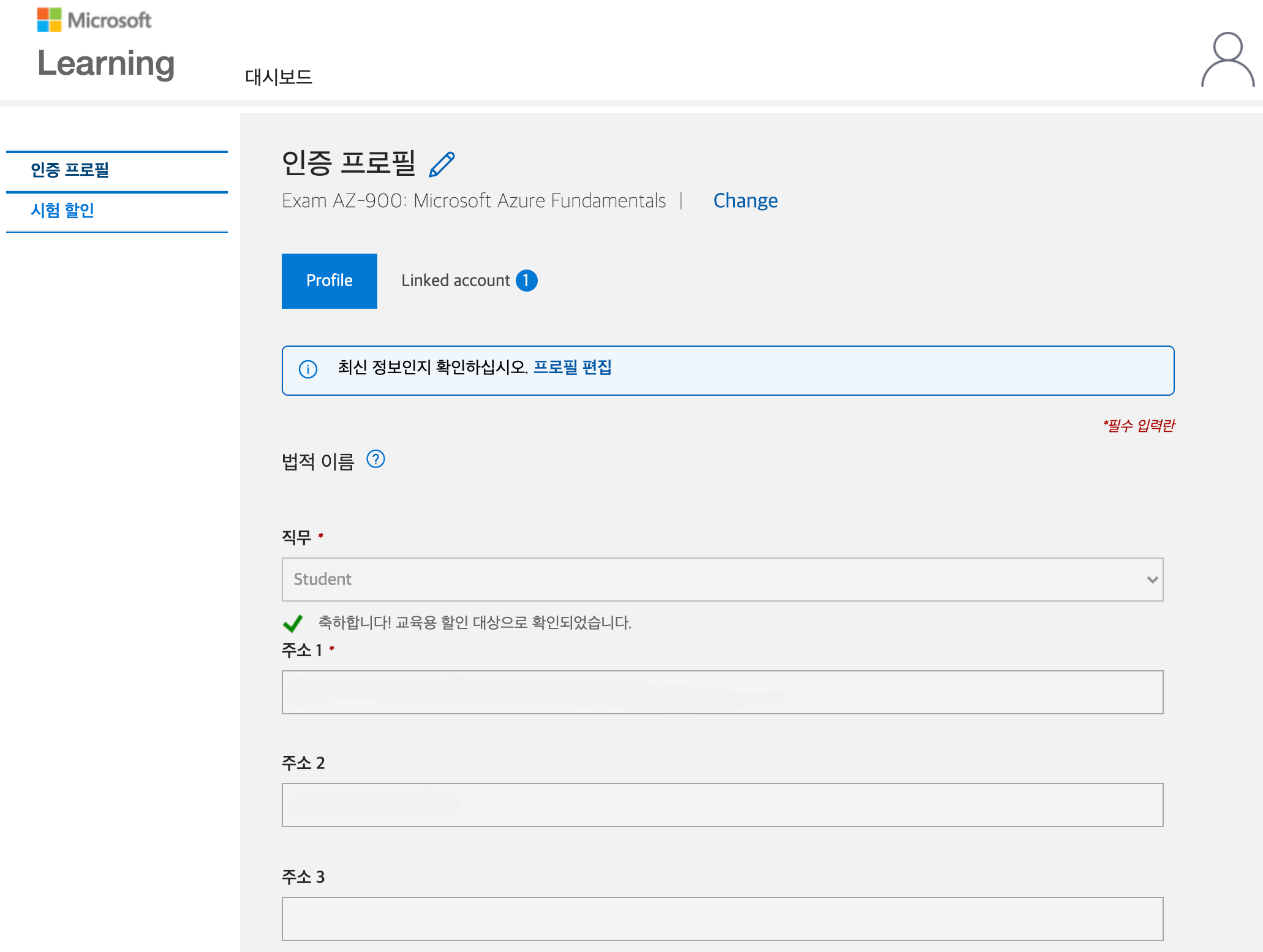Open the 대시보드 menu item
Screen dimensions: 1263x952
click(x=279, y=77)
